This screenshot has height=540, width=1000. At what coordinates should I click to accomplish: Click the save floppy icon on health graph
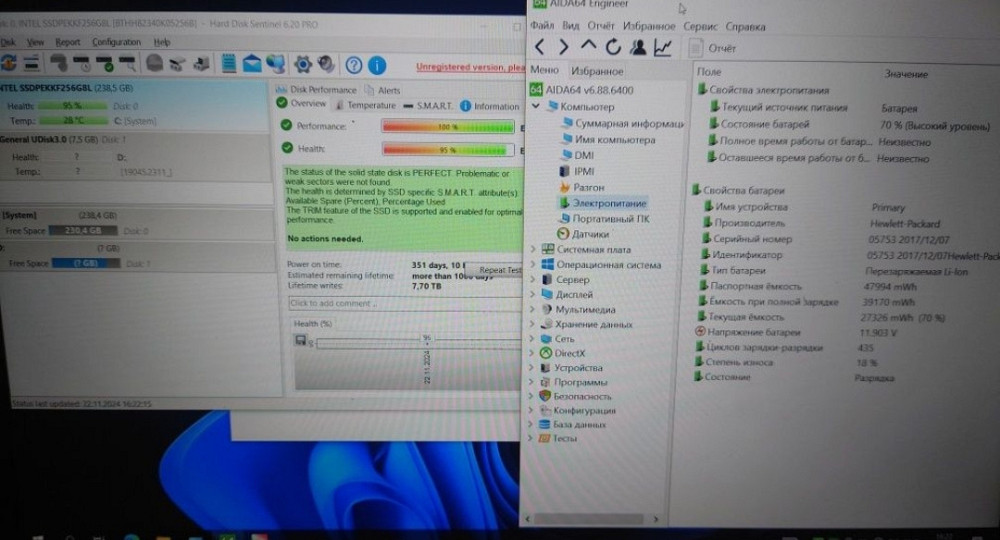click(300, 340)
